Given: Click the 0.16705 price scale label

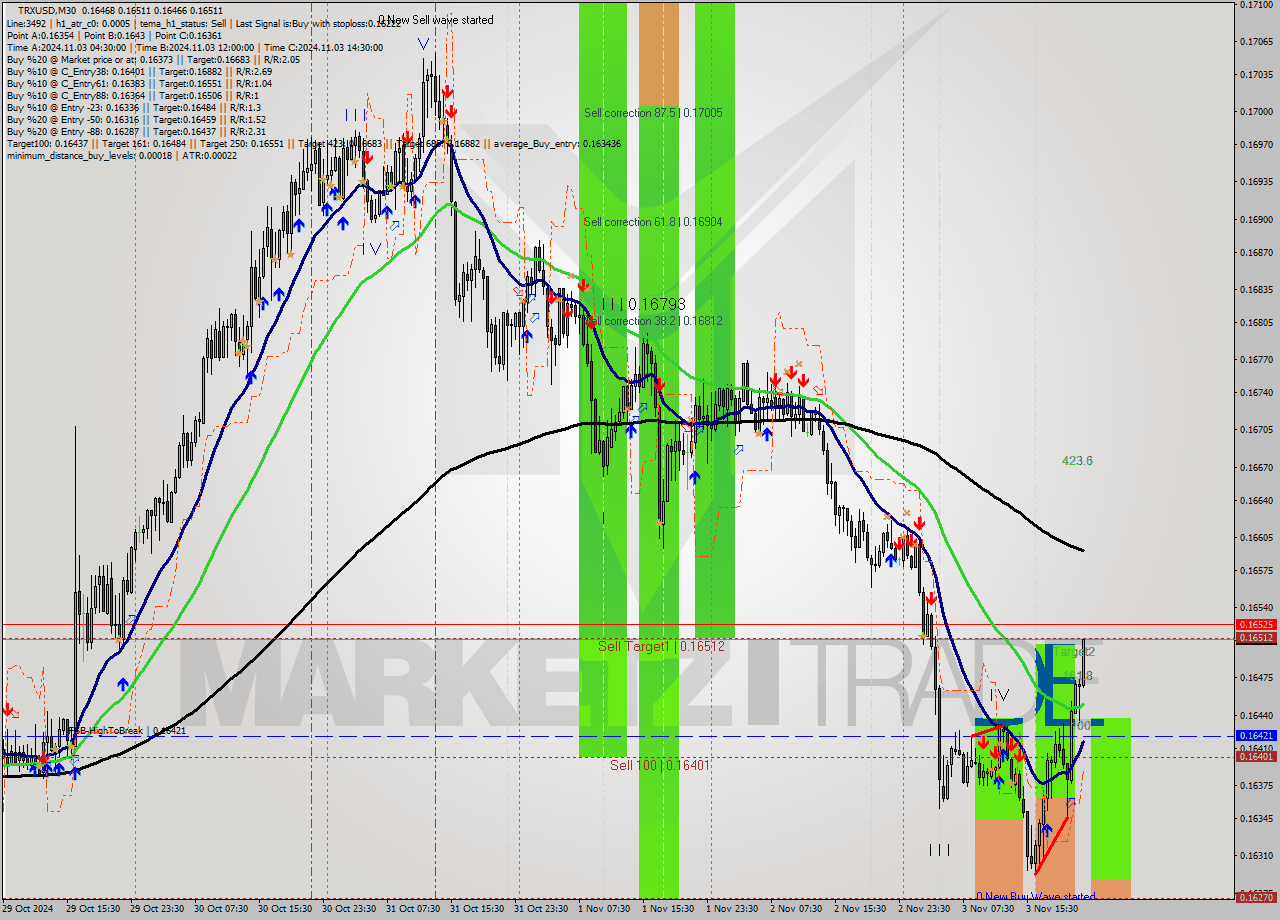Looking at the screenshot, I should [x=1256, y=430].
